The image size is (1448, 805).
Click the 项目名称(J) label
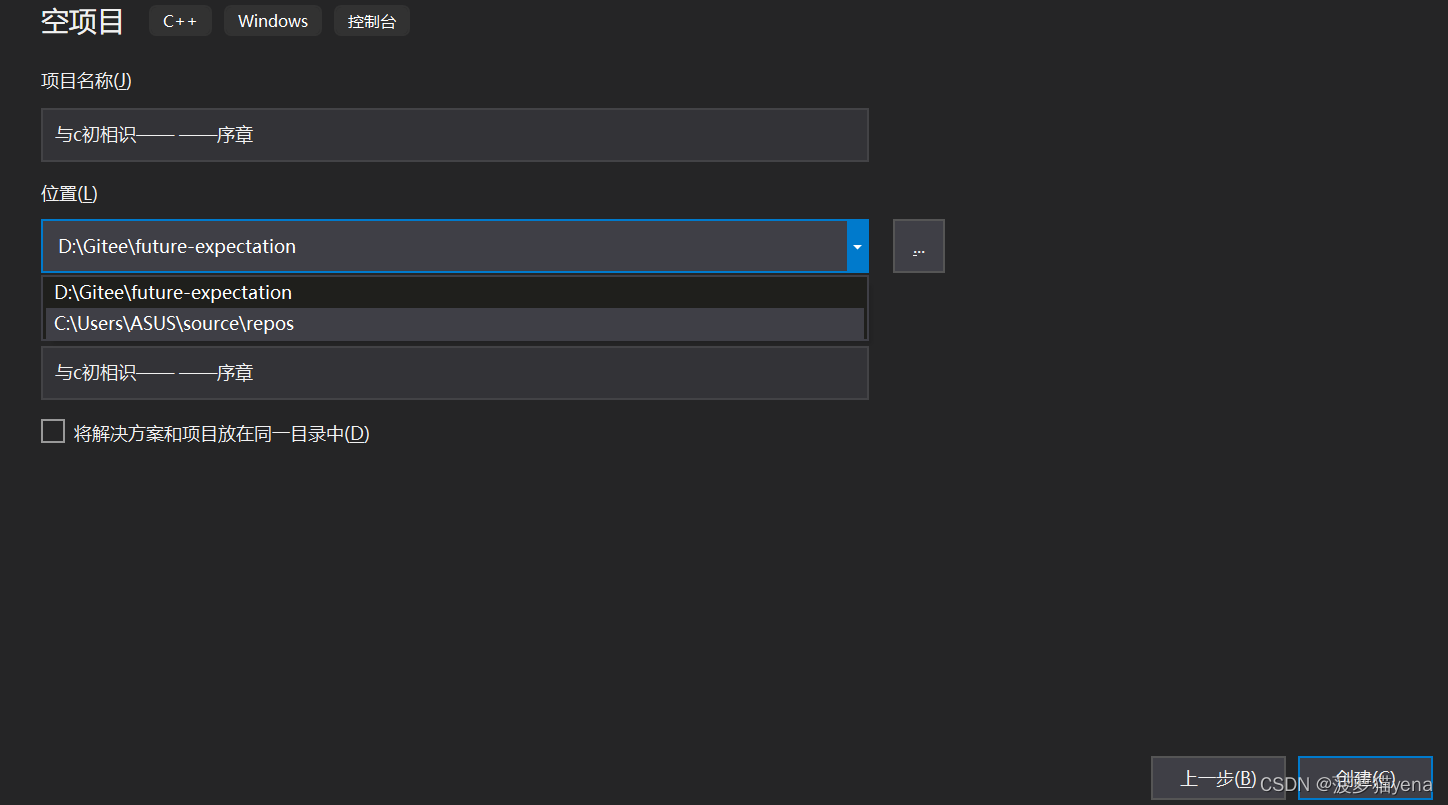click(86, 81)
